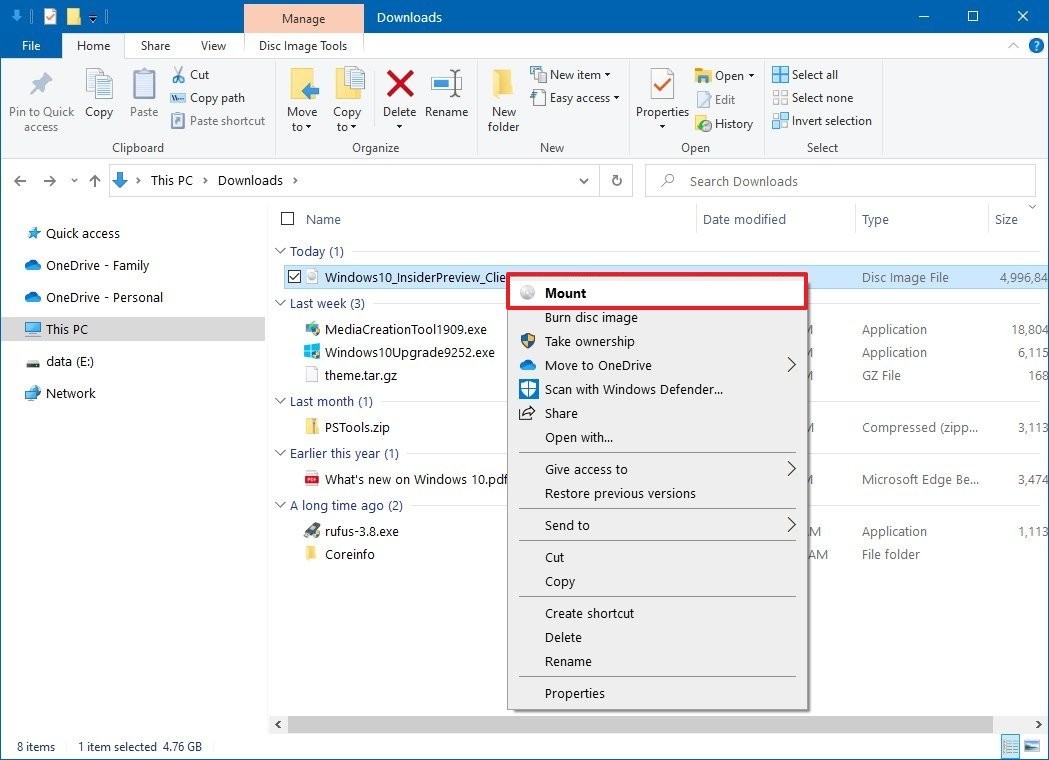The height and width of the screenshot is (760, 1049).
Task: Click Invert selection in ribbon
Action: pyautogui.click(x=822, y=120)
